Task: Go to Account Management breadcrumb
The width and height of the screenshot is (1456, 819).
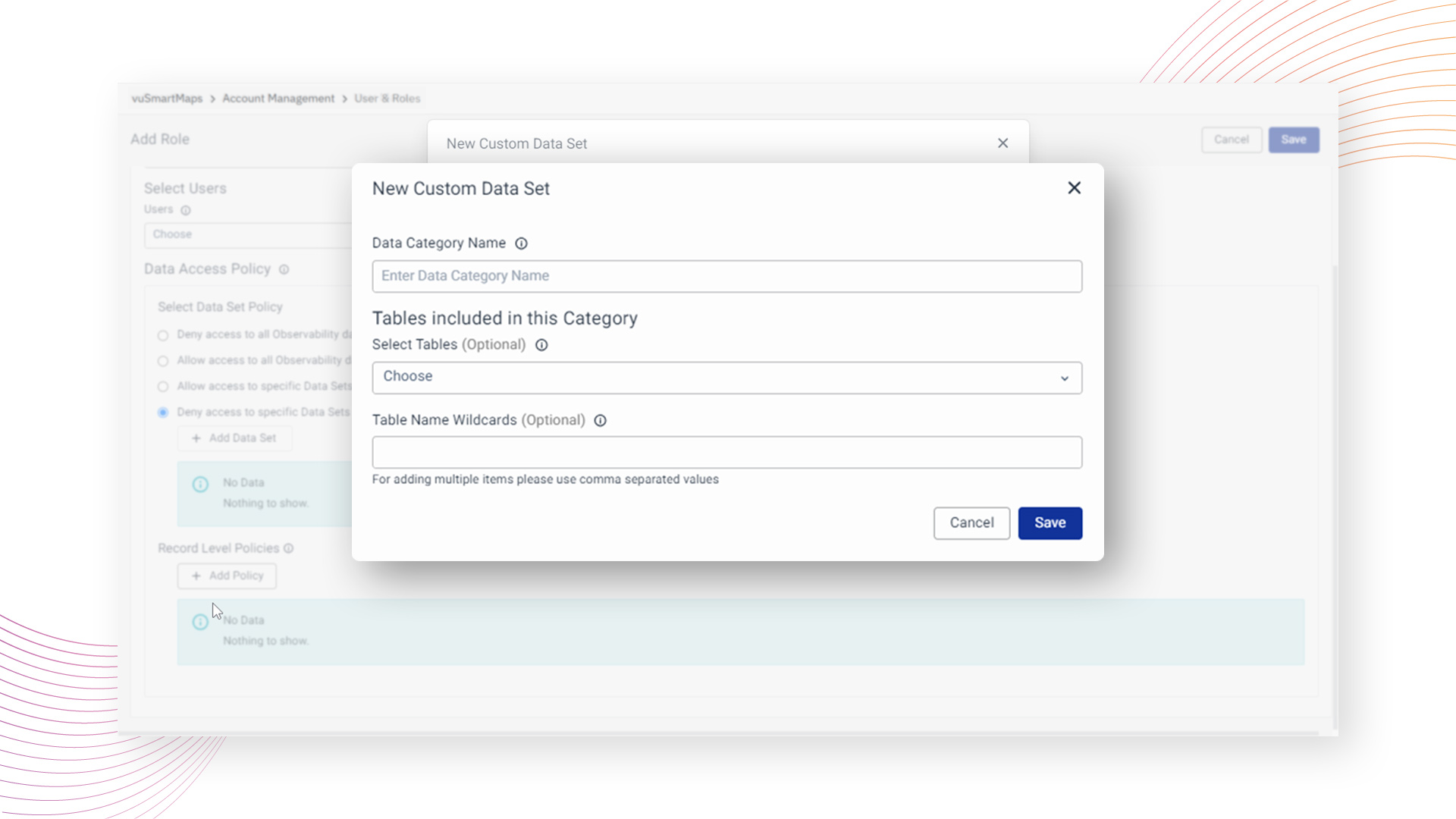Action: [278, 99]
